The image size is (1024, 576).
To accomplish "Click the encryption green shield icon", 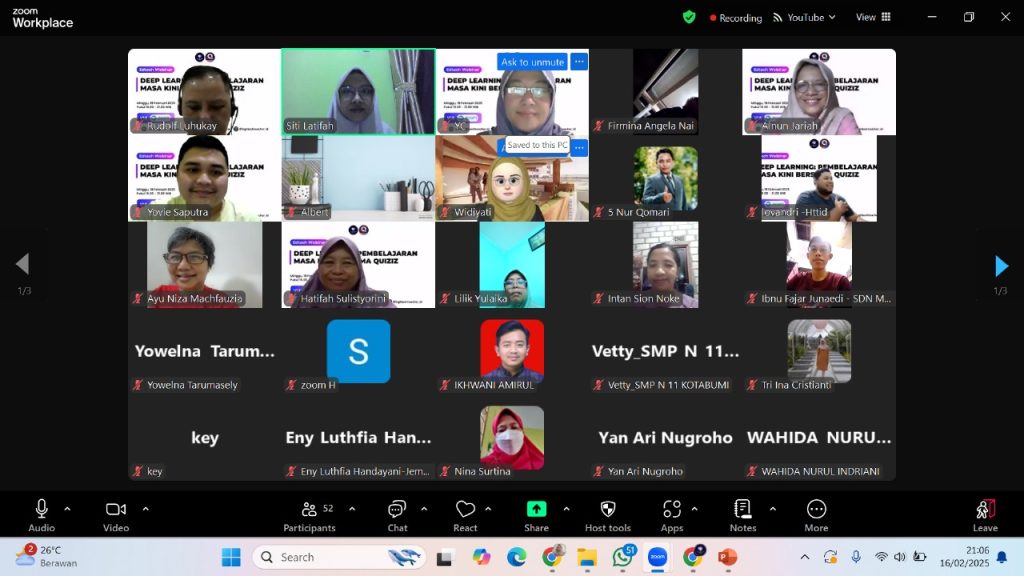I will coord(689,17).
